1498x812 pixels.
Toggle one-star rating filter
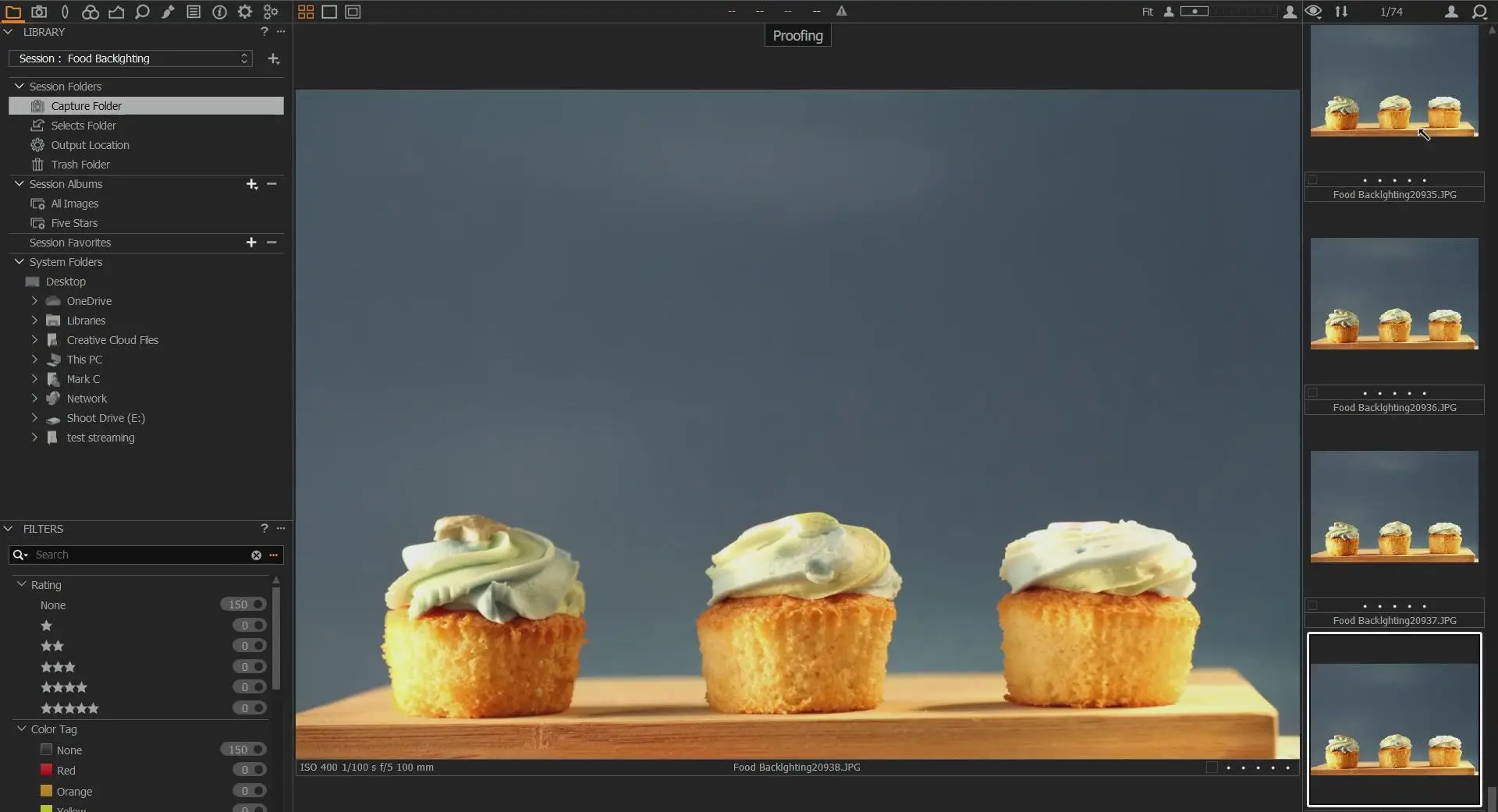(x=250, y=626)
